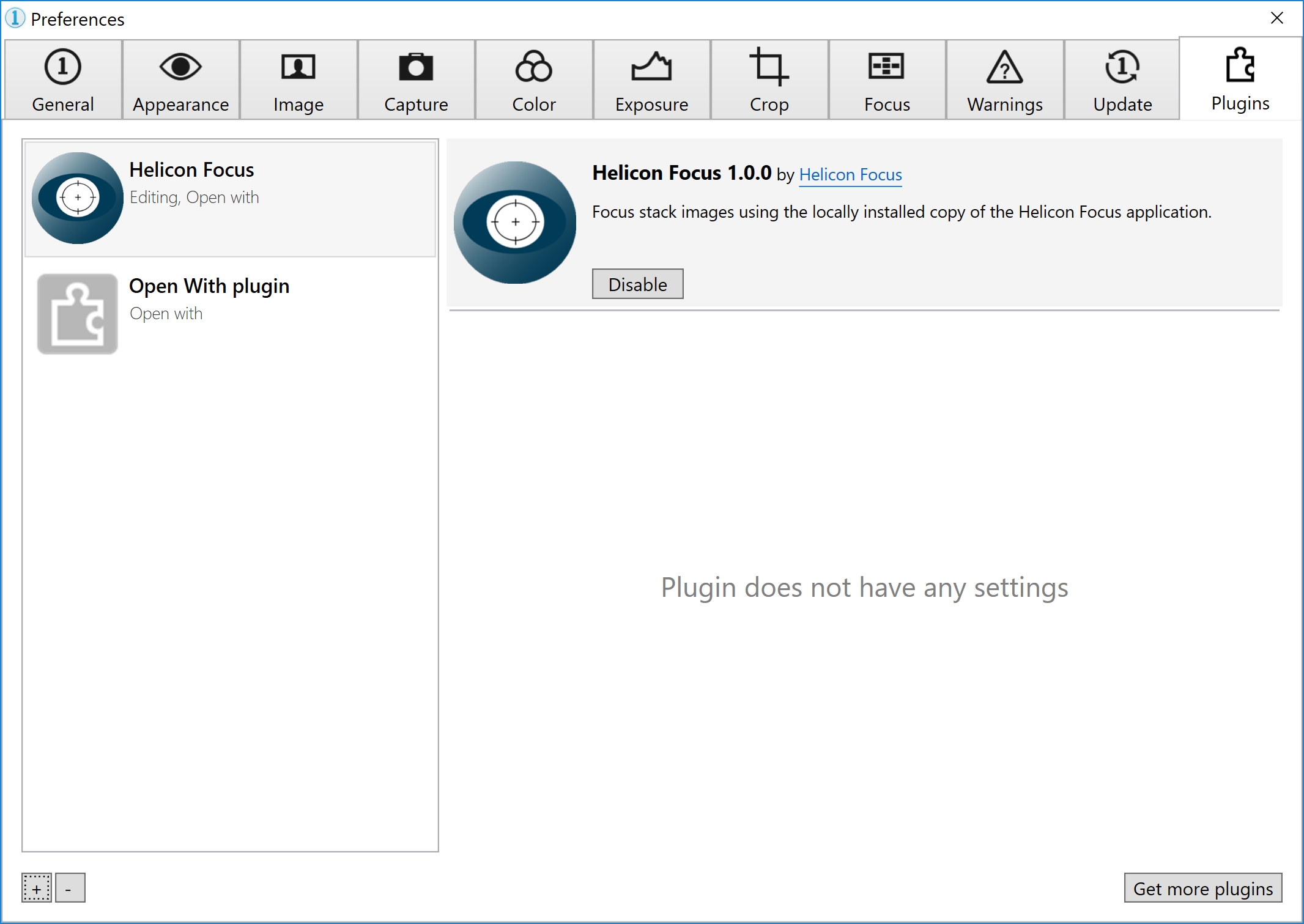This screenshot has height=924, width=1304.
Task: Open Capture settings via the camera icon
Action: tap(417, 67)
